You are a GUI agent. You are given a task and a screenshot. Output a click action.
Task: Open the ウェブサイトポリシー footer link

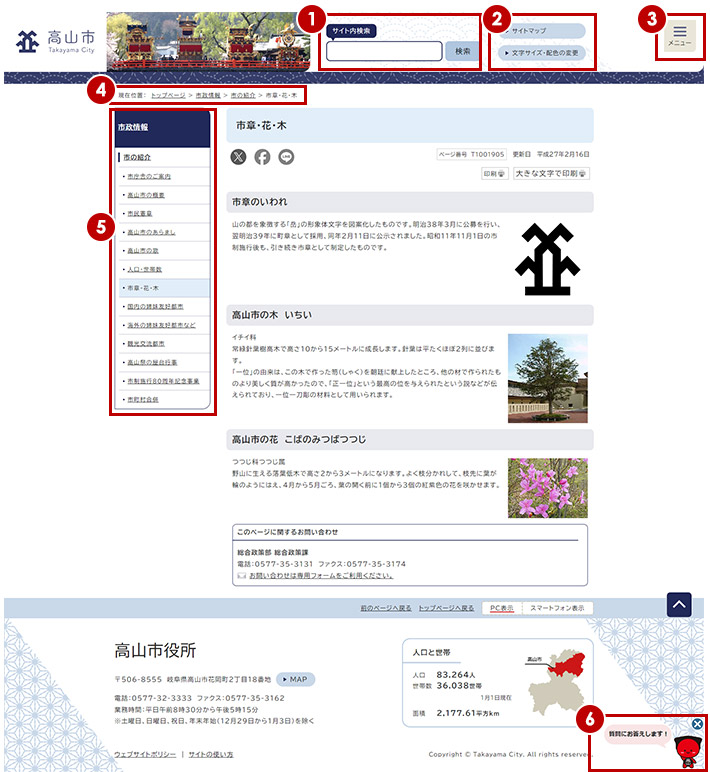145,754
